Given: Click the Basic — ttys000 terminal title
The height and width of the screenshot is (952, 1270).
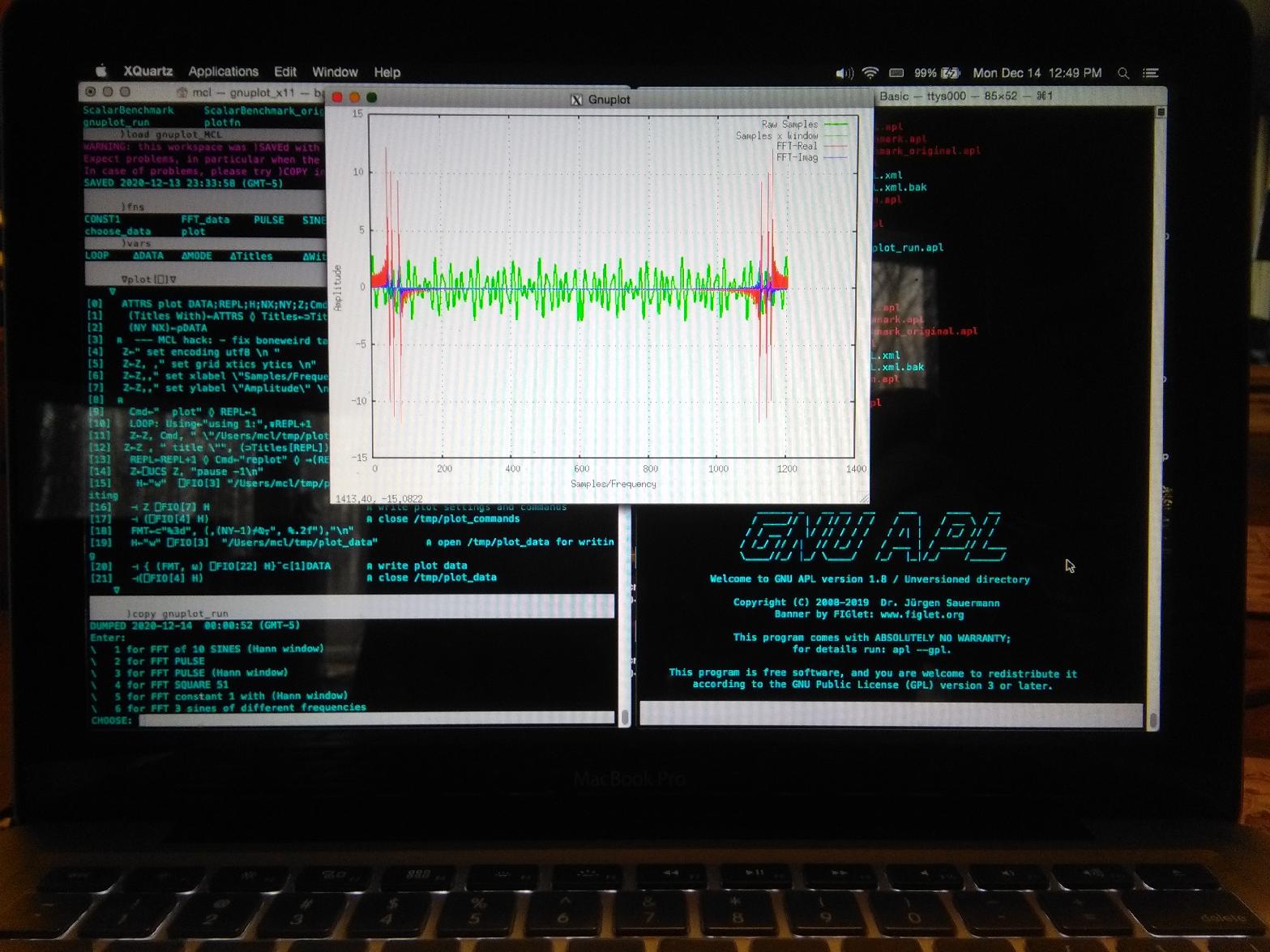Looking at the screenshot, I should [965, 96].
